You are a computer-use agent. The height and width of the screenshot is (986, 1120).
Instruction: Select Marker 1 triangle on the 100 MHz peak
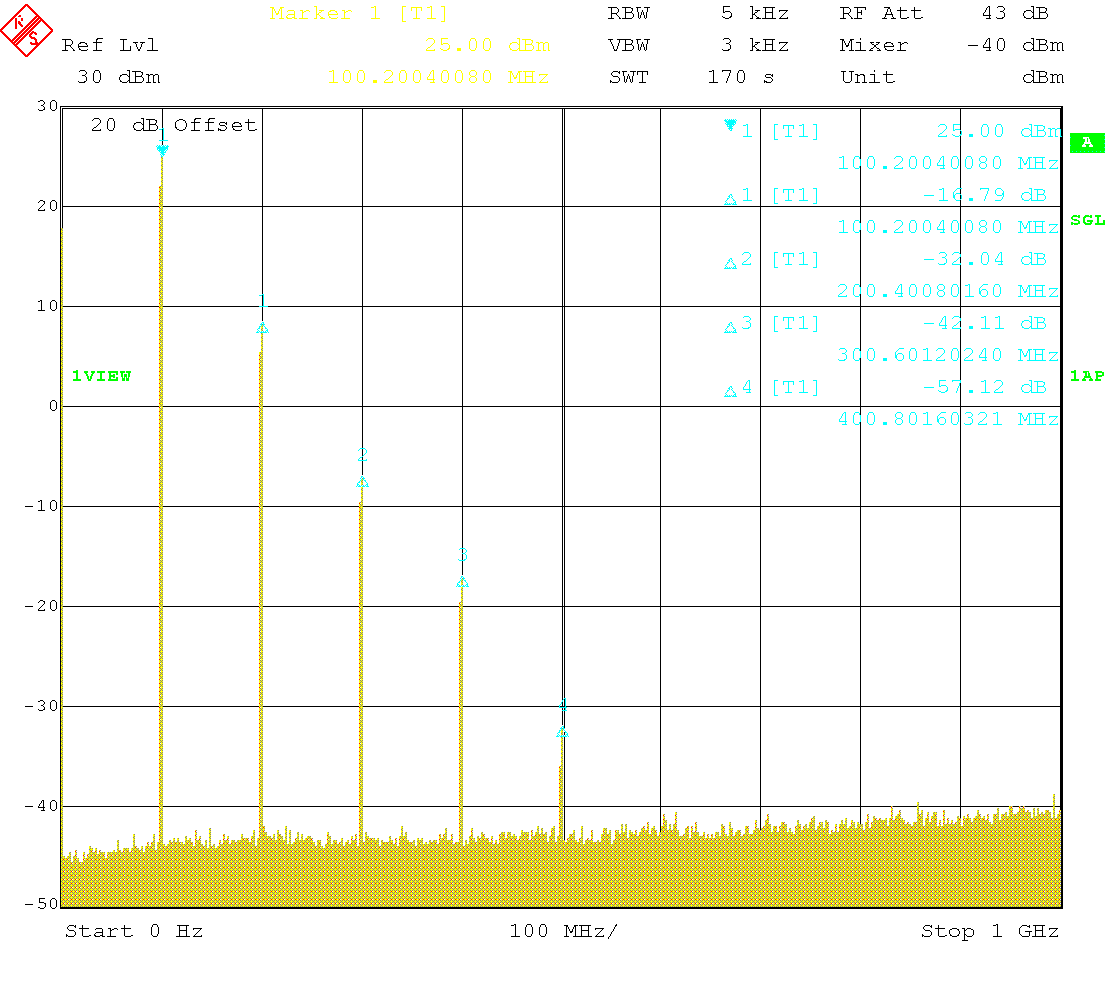(162, 150)
